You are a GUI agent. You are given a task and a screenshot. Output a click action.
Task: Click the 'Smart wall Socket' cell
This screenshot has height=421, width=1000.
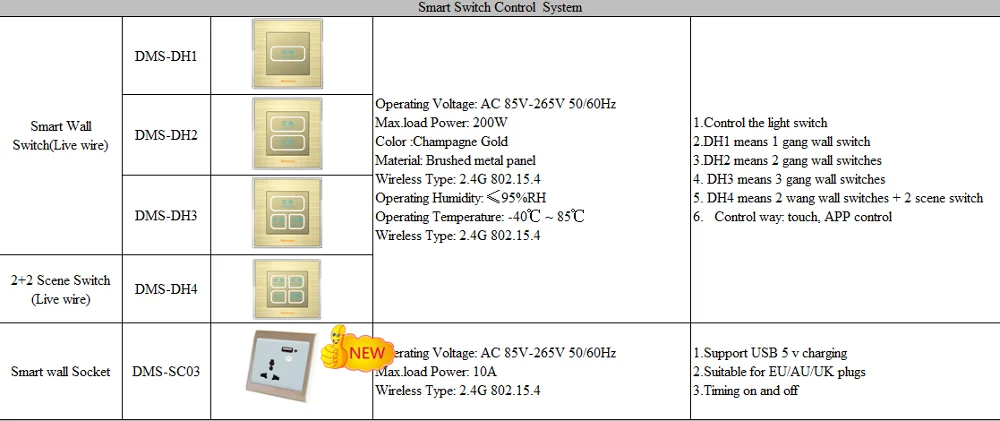click(x=61, y=371)
